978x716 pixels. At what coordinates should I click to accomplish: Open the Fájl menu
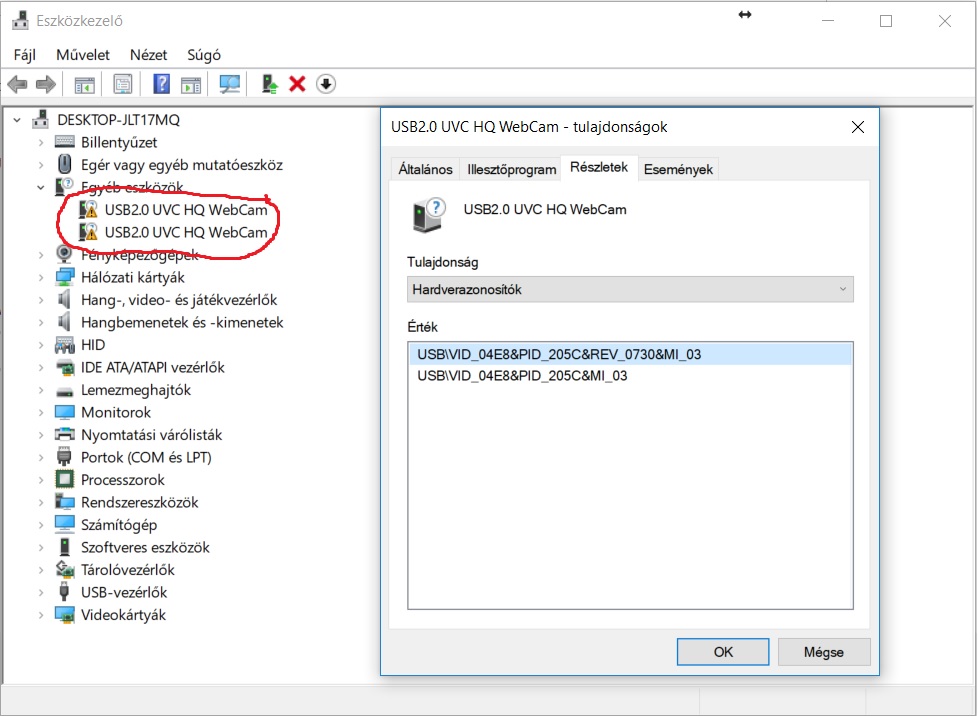pos(25,55)
